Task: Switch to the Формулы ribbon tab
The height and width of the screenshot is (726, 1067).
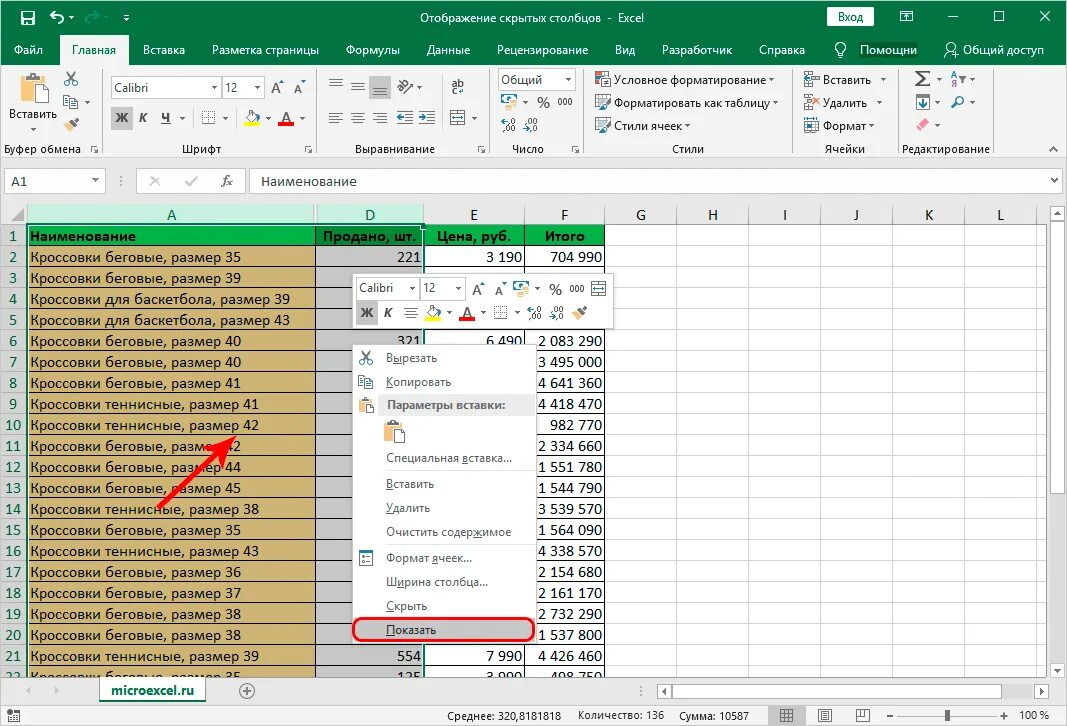Action: point(372,50)
